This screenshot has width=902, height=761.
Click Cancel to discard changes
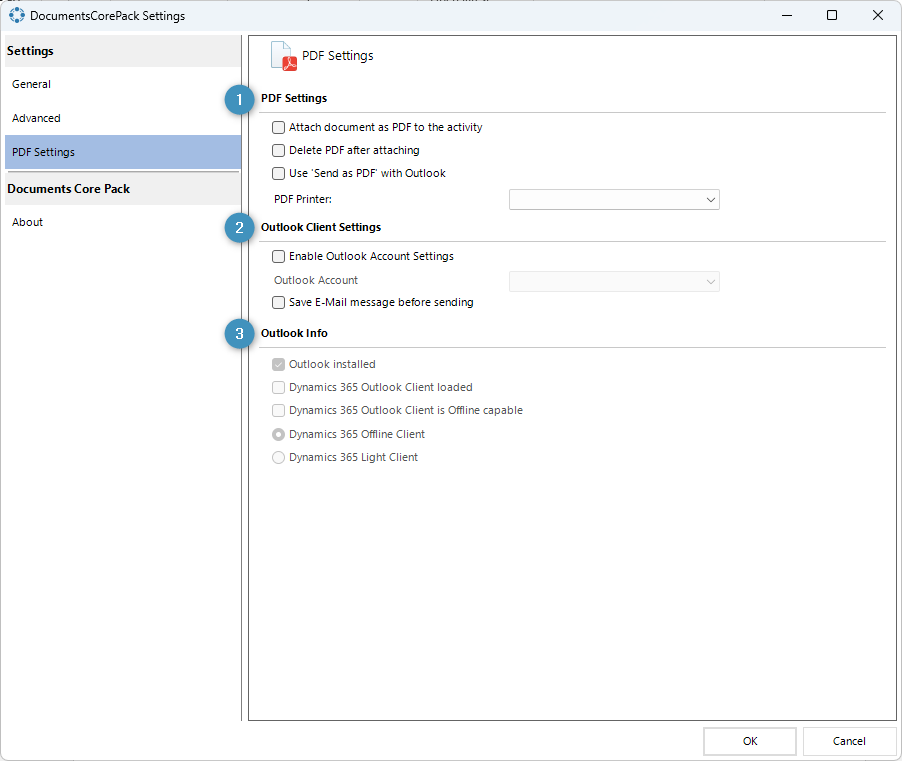pyautogui.click(x=849, y=741)
